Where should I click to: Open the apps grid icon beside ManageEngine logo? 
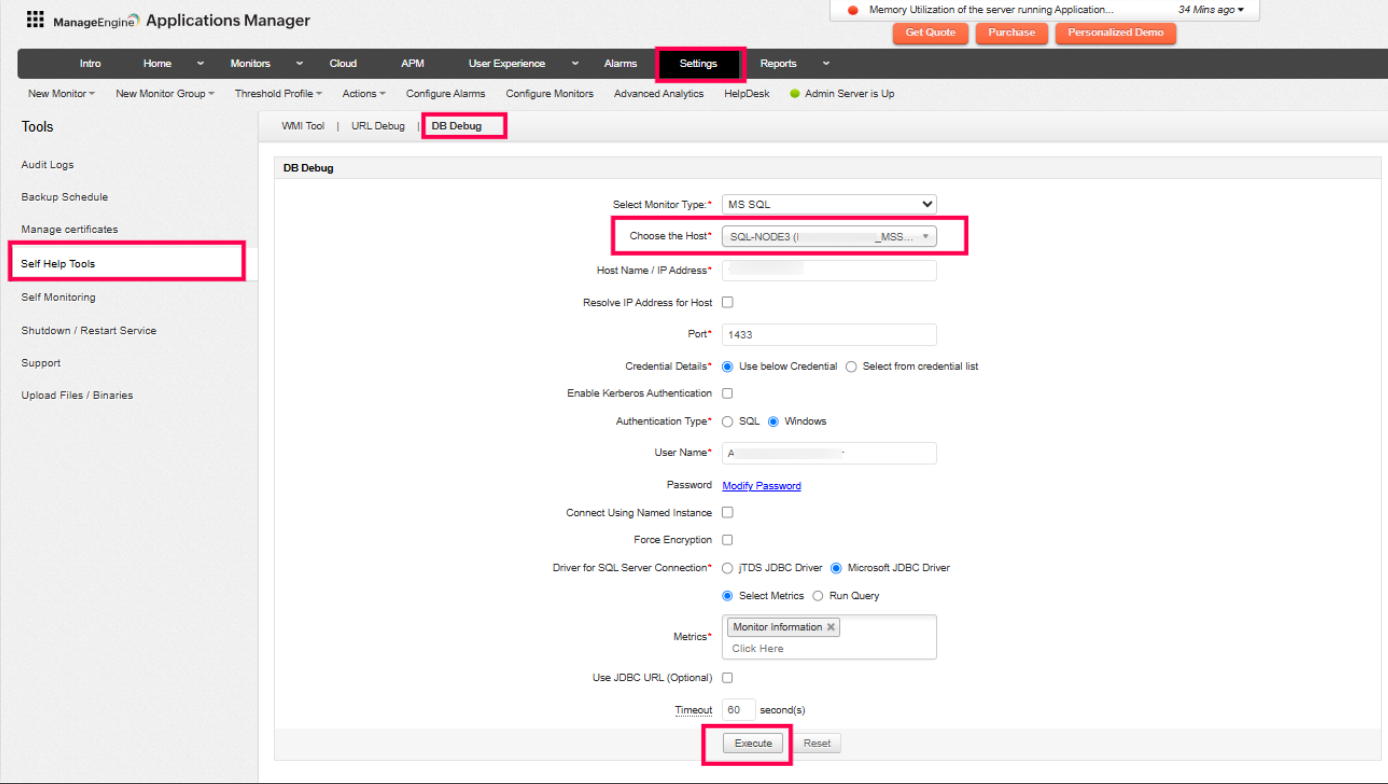point(35,19)
